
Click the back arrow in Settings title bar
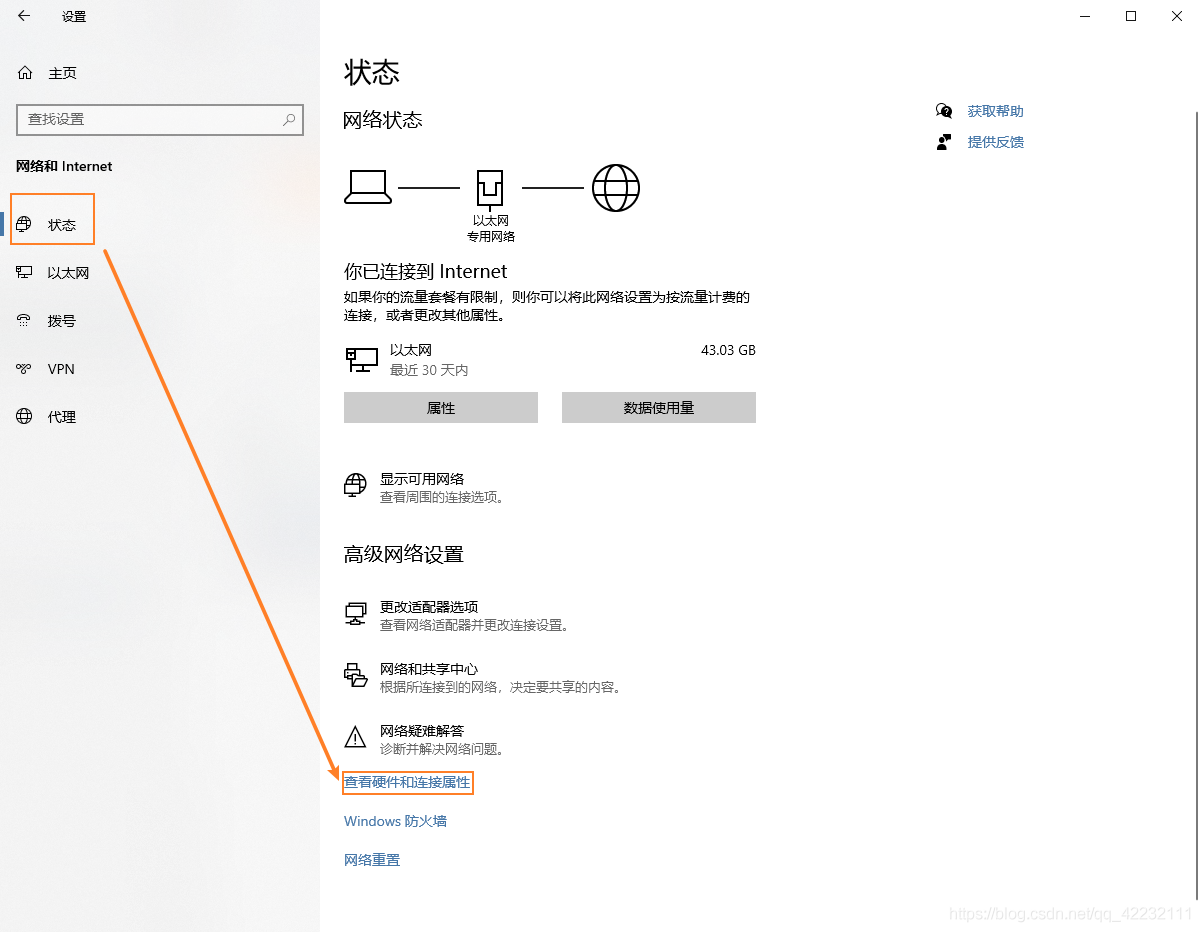24,16
